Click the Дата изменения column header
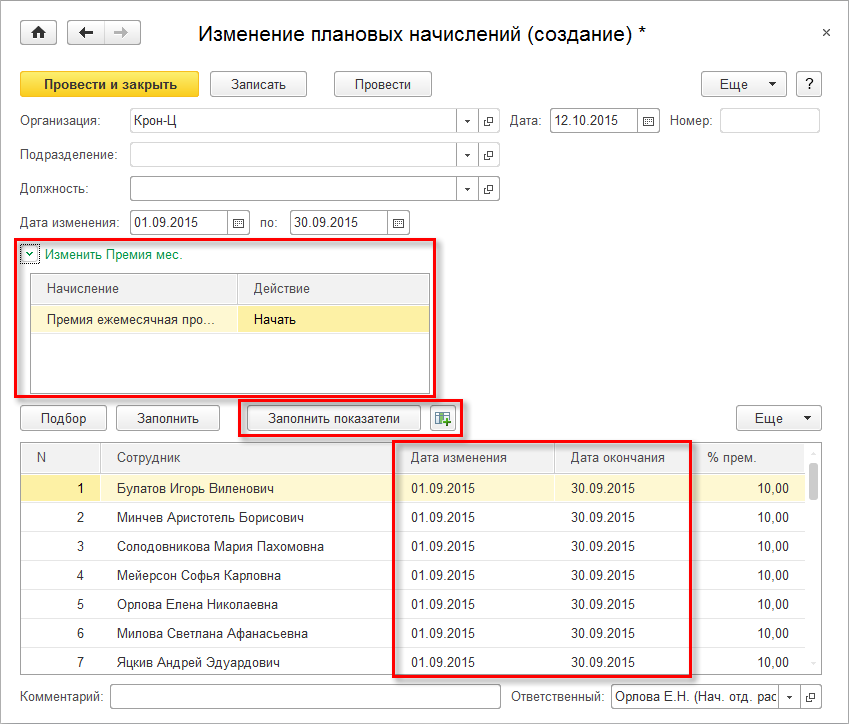This screenshot has height=724, width=849. [475, 458]
